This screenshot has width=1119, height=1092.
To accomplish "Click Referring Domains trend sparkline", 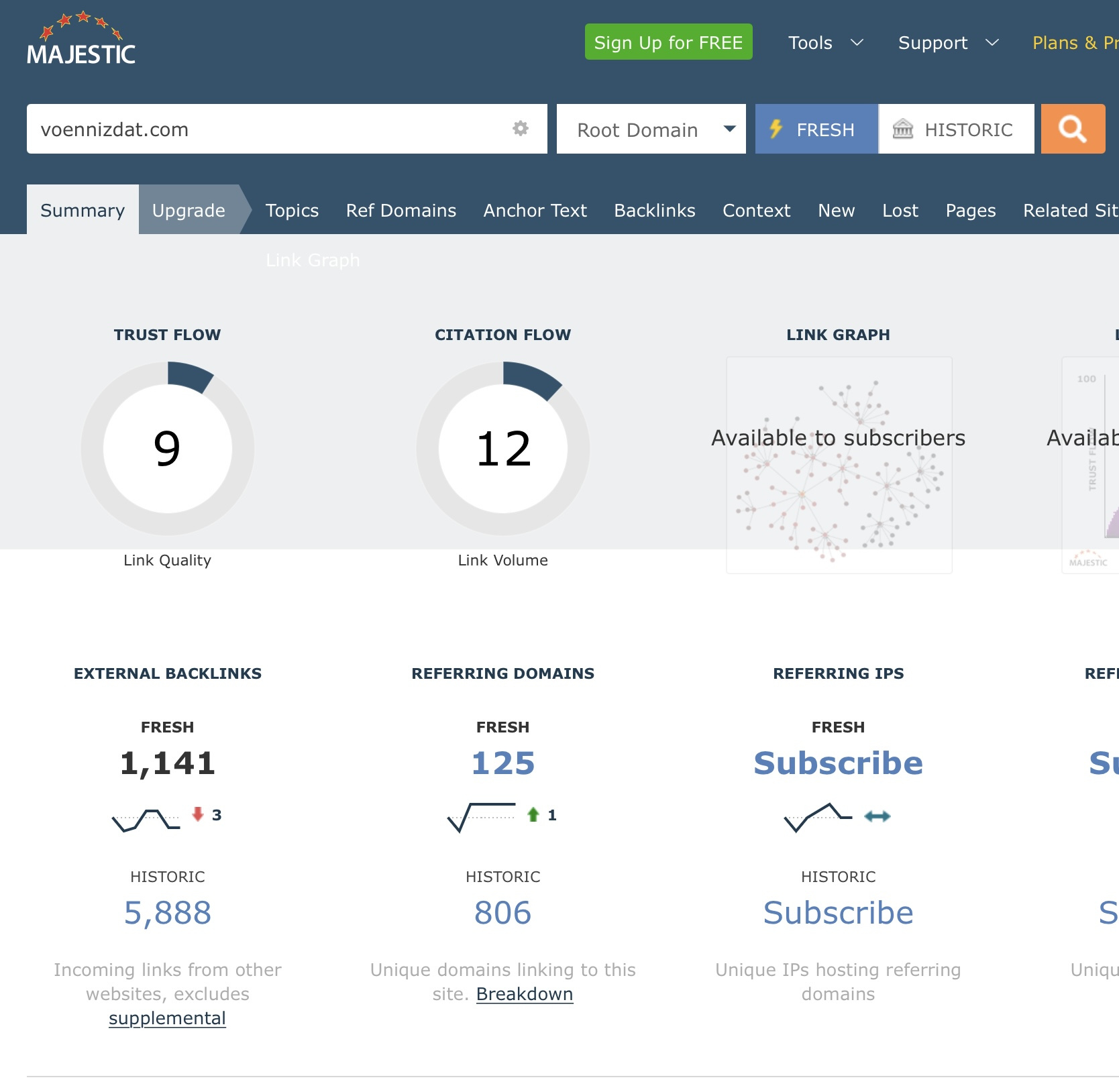I will [x=481, y=817].
